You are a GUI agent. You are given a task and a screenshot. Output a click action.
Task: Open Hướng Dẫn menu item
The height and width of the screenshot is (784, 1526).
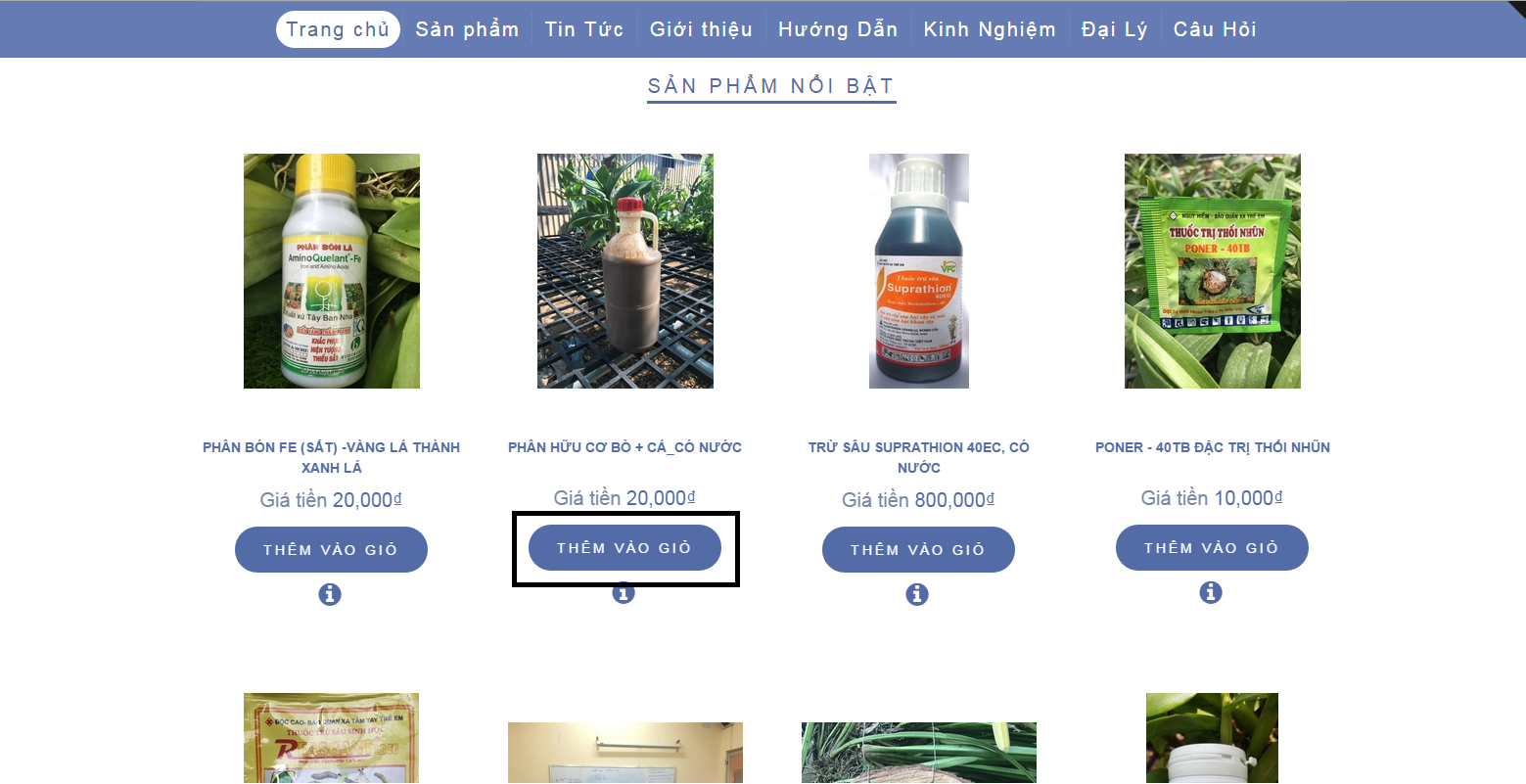click(x=838, y=29)
